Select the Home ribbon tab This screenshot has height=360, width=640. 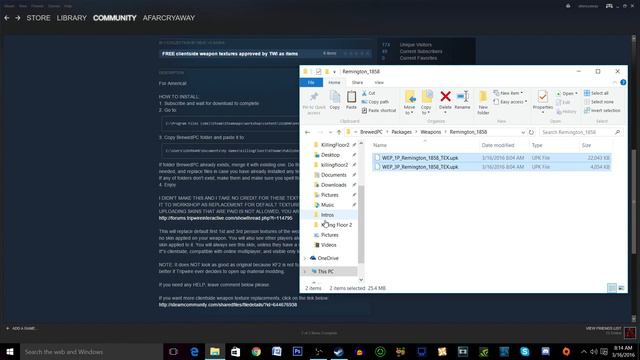click(x=334, y=82)
